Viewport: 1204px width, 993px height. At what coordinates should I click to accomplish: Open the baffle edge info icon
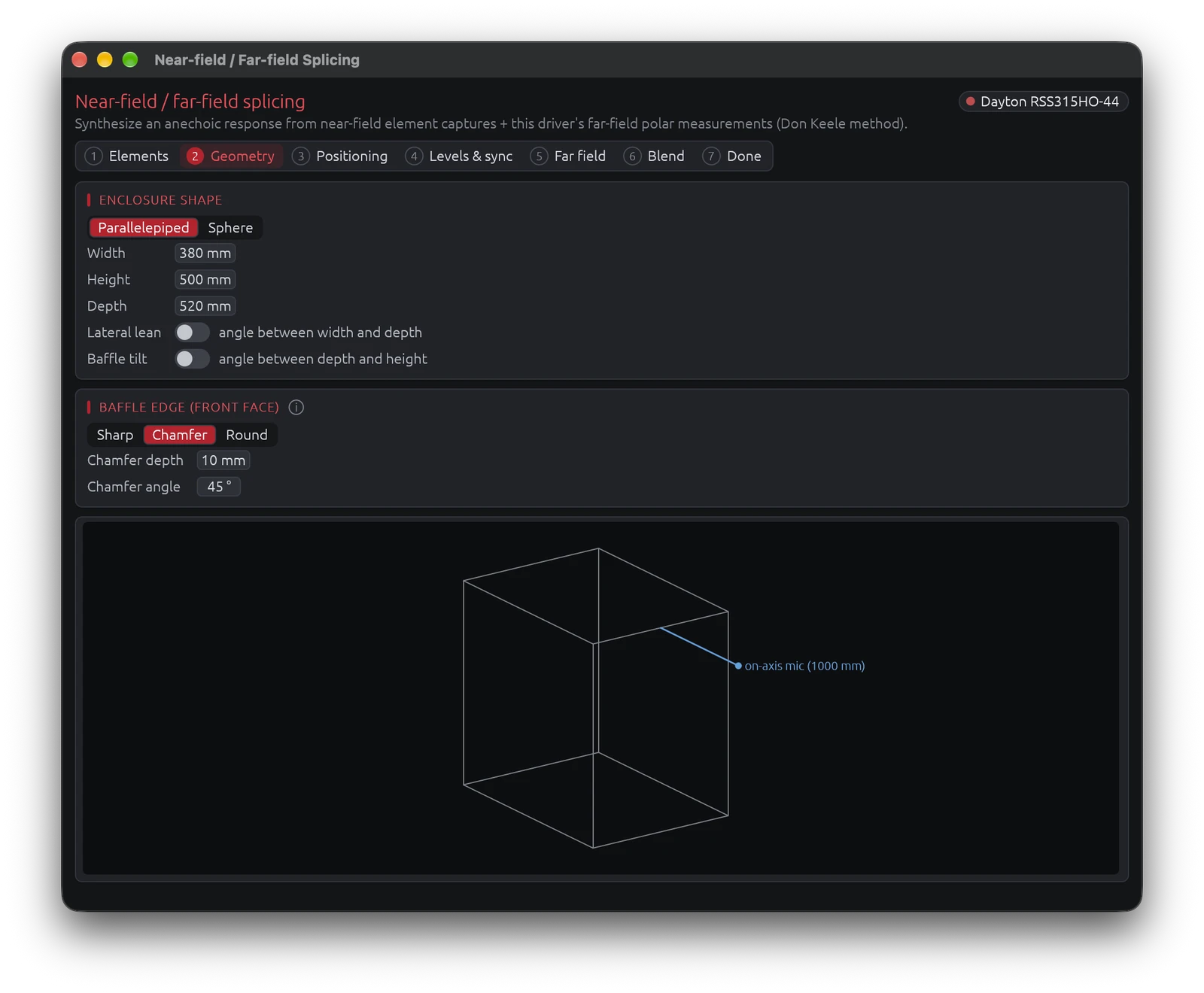coord(296,407)
